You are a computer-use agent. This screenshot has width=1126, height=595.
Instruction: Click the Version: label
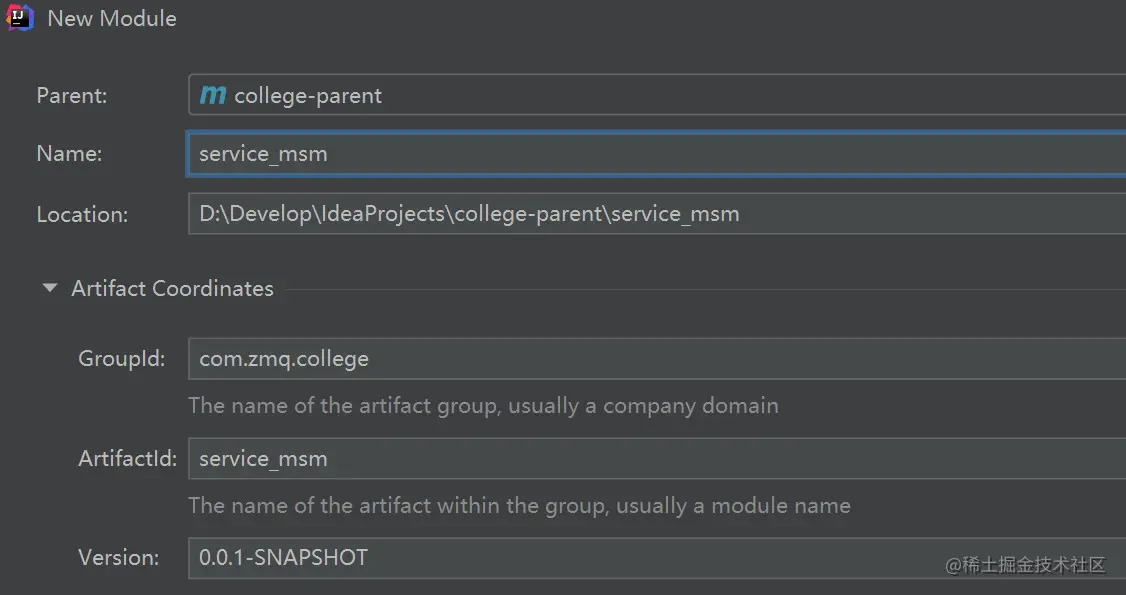tap(118, 558)
